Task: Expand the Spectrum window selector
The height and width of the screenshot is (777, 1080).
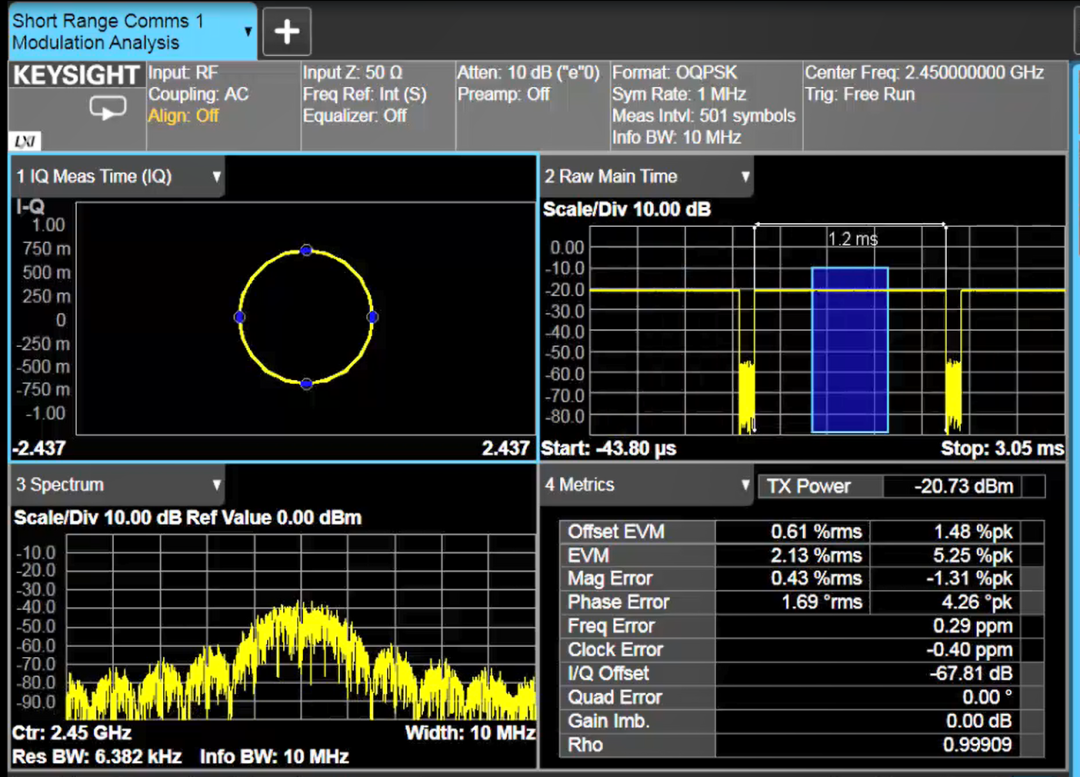Action: (x=216, y=485)
